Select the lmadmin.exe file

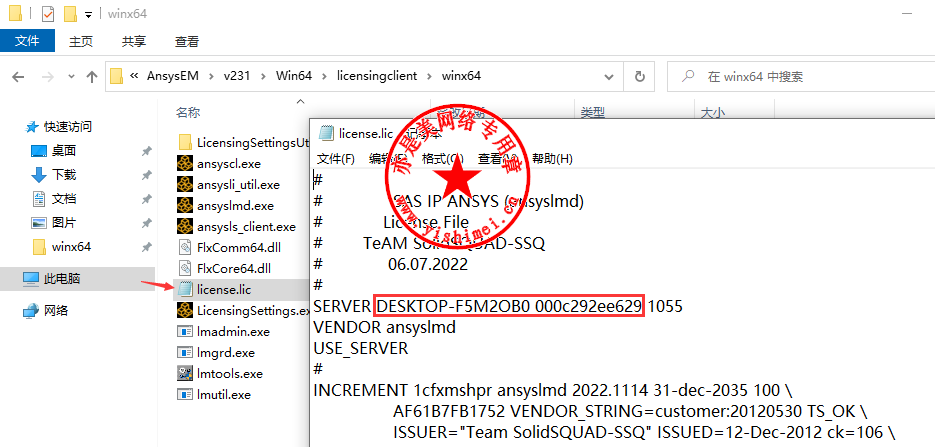pyautogui.click(x=224, y=332)
